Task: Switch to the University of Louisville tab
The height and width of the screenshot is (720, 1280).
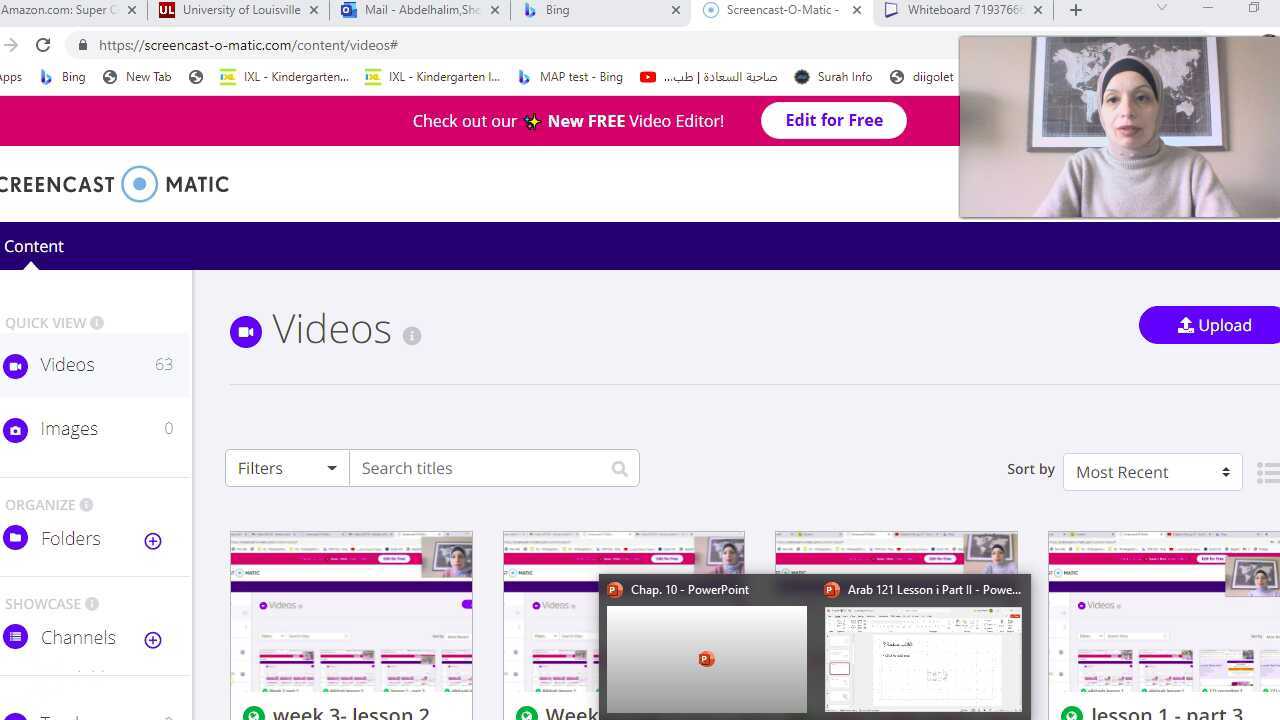Action: coord(238,10)
